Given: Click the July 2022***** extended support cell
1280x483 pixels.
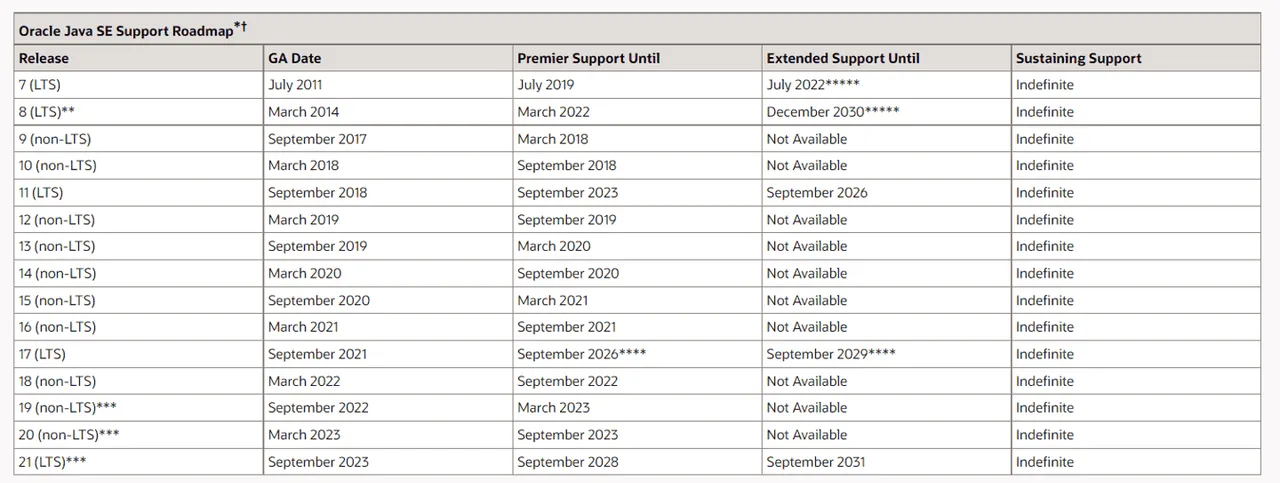Looking at the screenshot, I should [813, 85].
